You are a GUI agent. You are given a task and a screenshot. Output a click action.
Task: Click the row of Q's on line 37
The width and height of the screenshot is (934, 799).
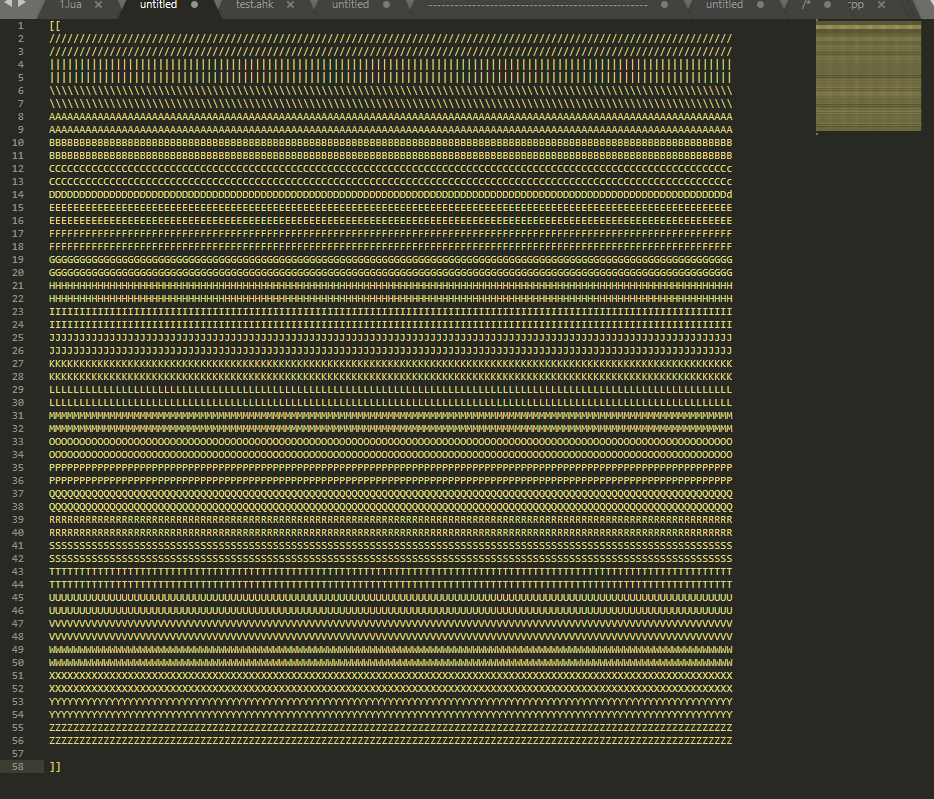391,494
